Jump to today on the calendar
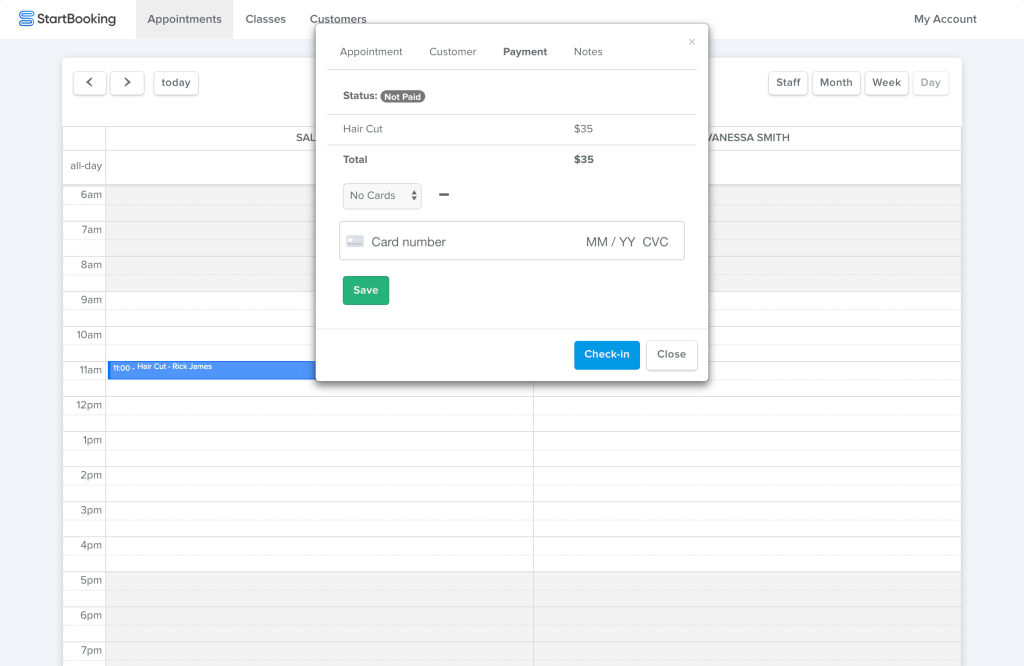 (176, 83)
